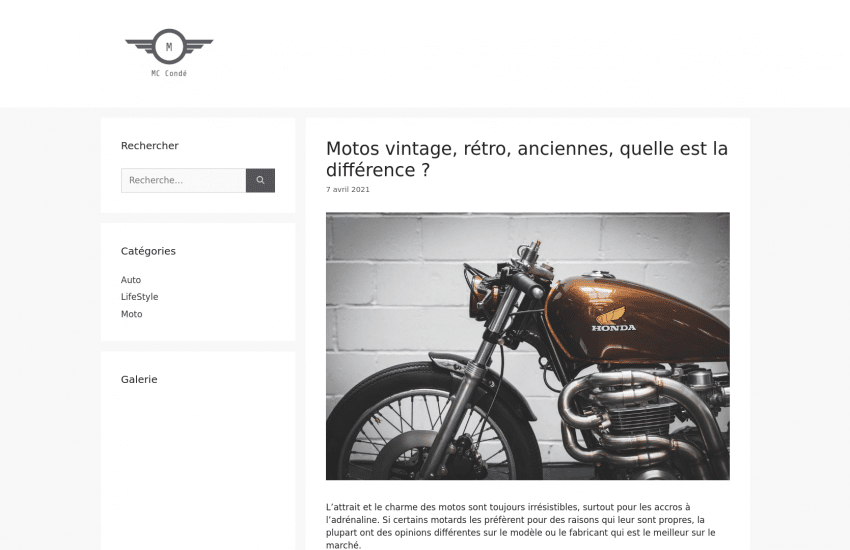Click the Rechercher widget heading

[150, 145]
